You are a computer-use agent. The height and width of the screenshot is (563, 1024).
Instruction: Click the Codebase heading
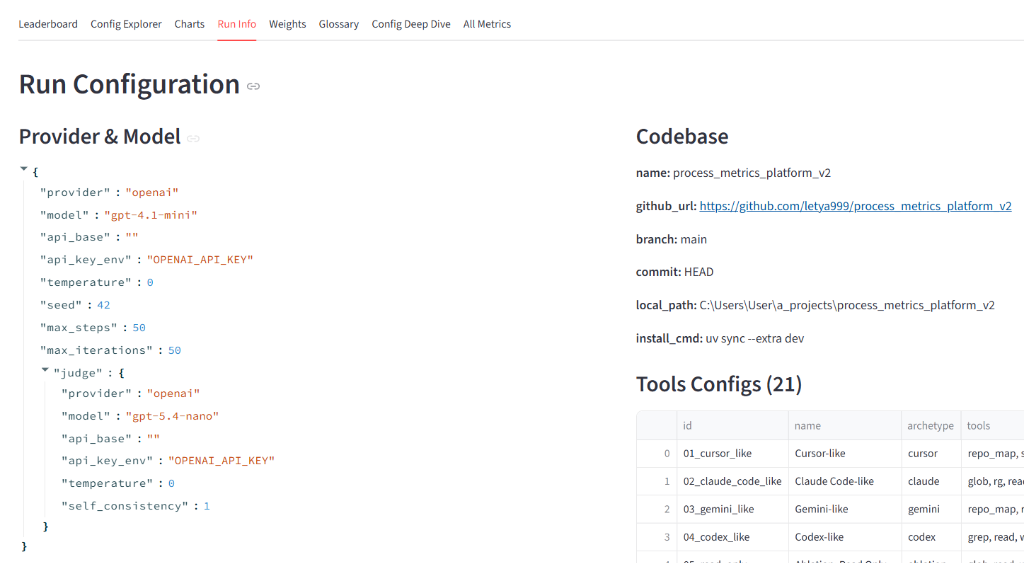pyautogui.click(x=682, y=137)
